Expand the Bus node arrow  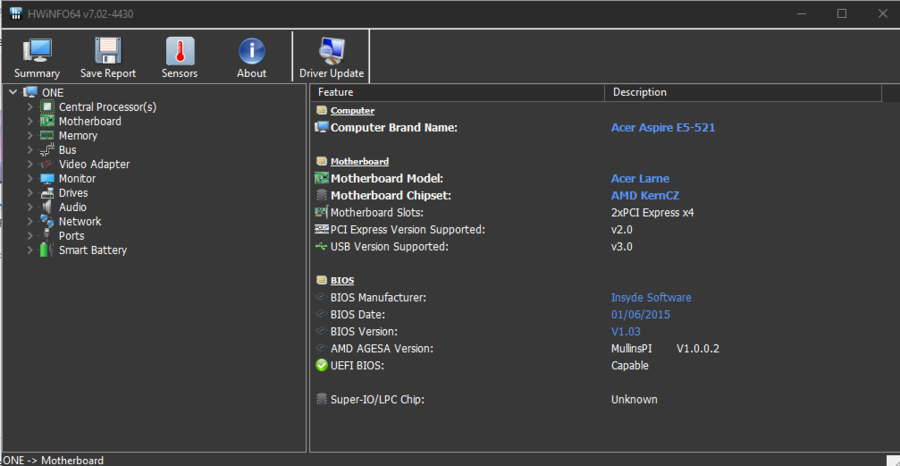[30, 150]
